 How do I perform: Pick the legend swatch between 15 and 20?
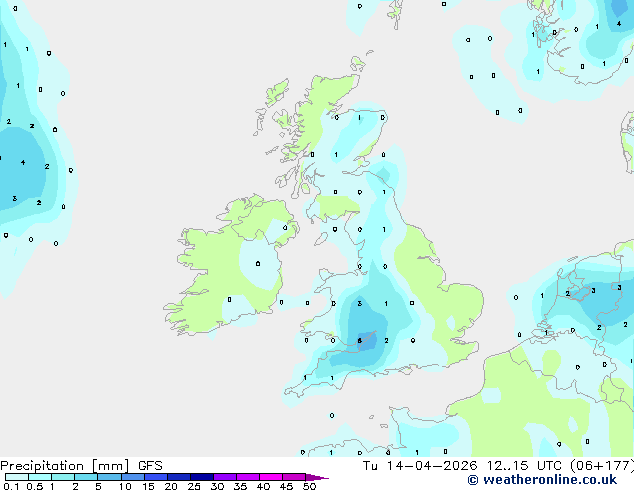point(156,477)
